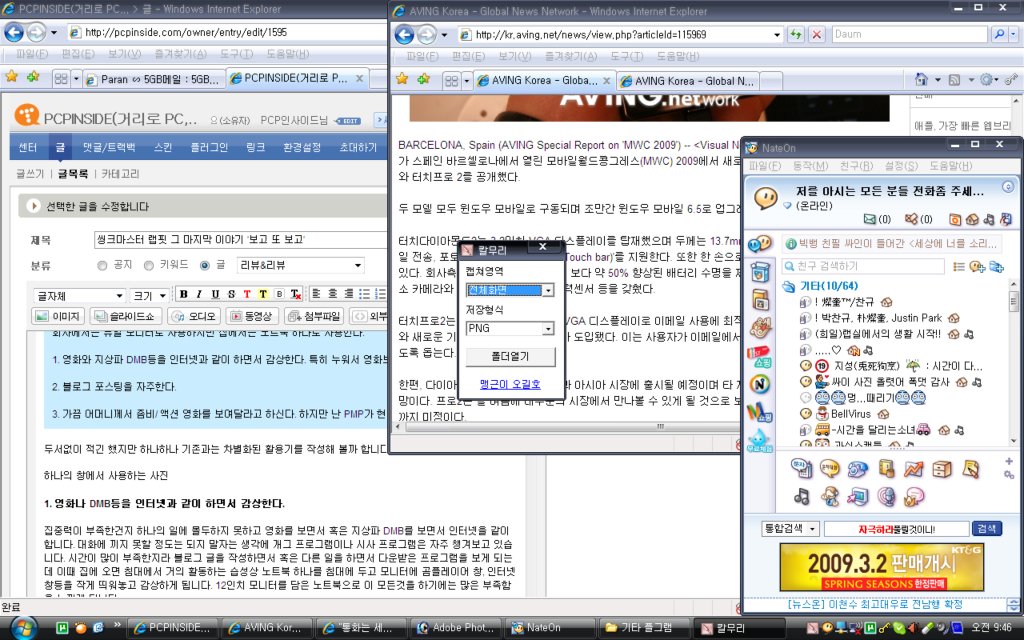Open NateOn 파일(F) menu
Image resolution: width=1024 pixels, height=640 pixels.
point(765,166)
